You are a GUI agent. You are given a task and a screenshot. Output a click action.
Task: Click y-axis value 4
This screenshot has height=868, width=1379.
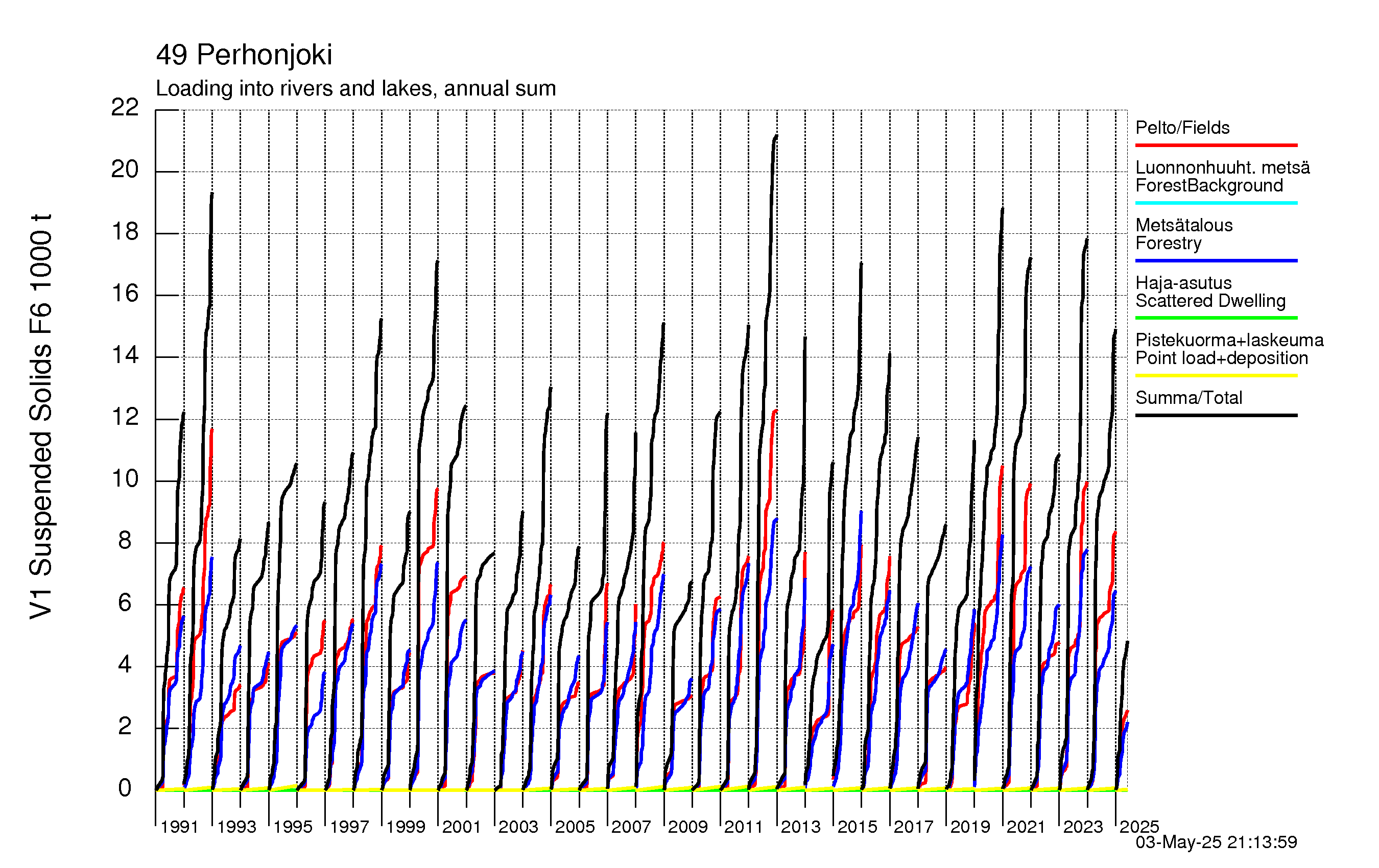tap(125, 665)
